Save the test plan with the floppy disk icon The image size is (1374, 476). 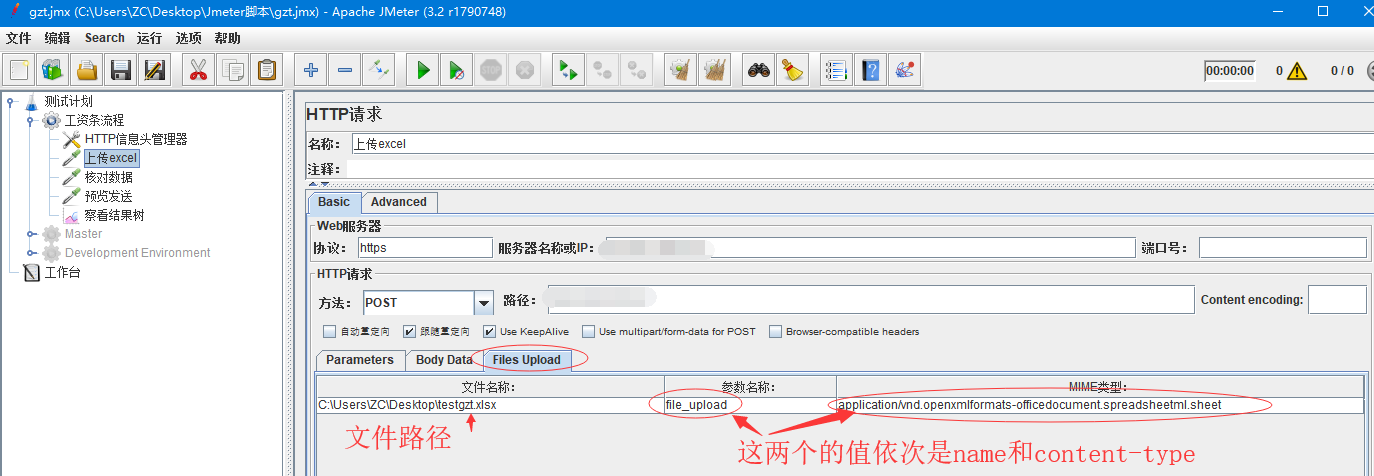tap(121, 70)
